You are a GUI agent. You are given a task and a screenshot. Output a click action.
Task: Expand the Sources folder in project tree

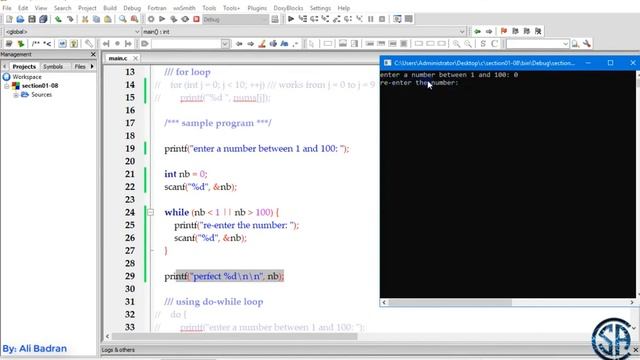click(16, 95)
